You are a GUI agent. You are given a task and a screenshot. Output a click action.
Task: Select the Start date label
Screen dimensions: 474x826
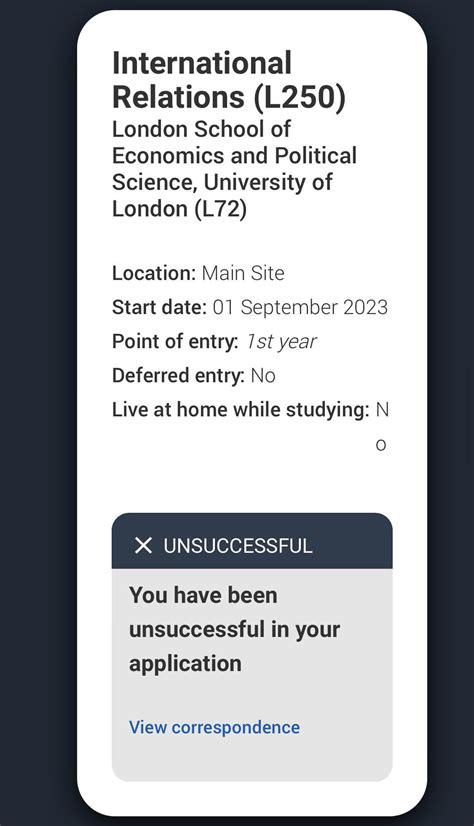[x=160, y=307]
